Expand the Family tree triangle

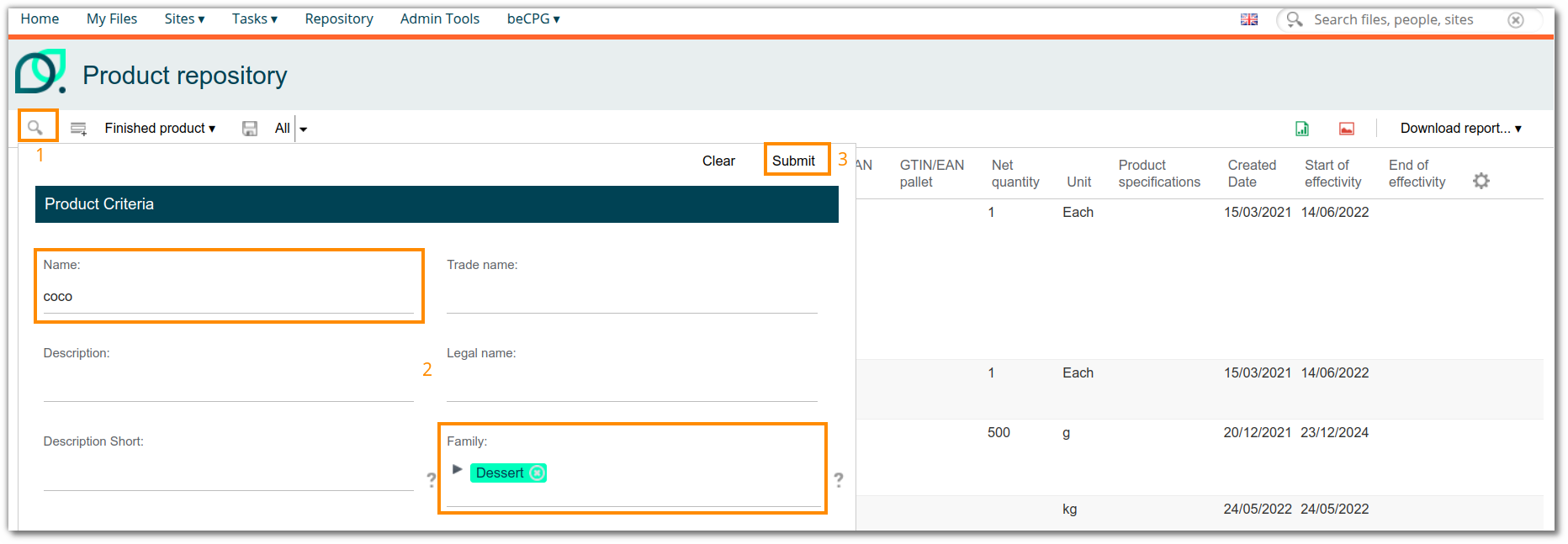coord(457,469)
